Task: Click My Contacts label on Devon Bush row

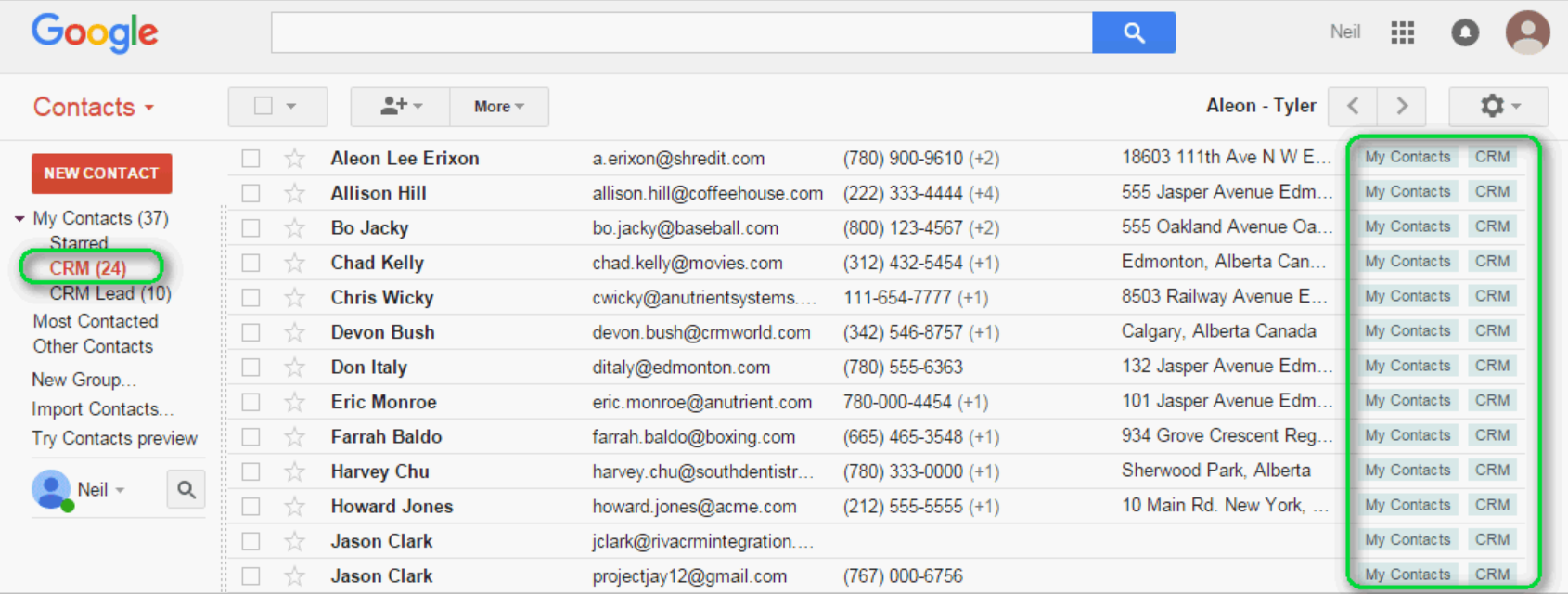Action: (1407, 331)
